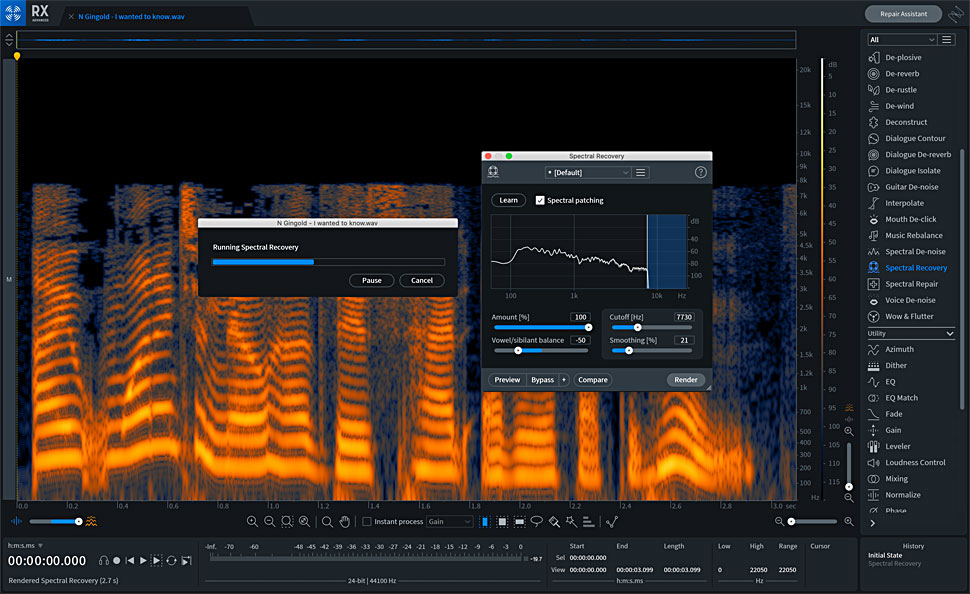Toggle the Time selection tool

pyautogui.click(x=485, y=522)
